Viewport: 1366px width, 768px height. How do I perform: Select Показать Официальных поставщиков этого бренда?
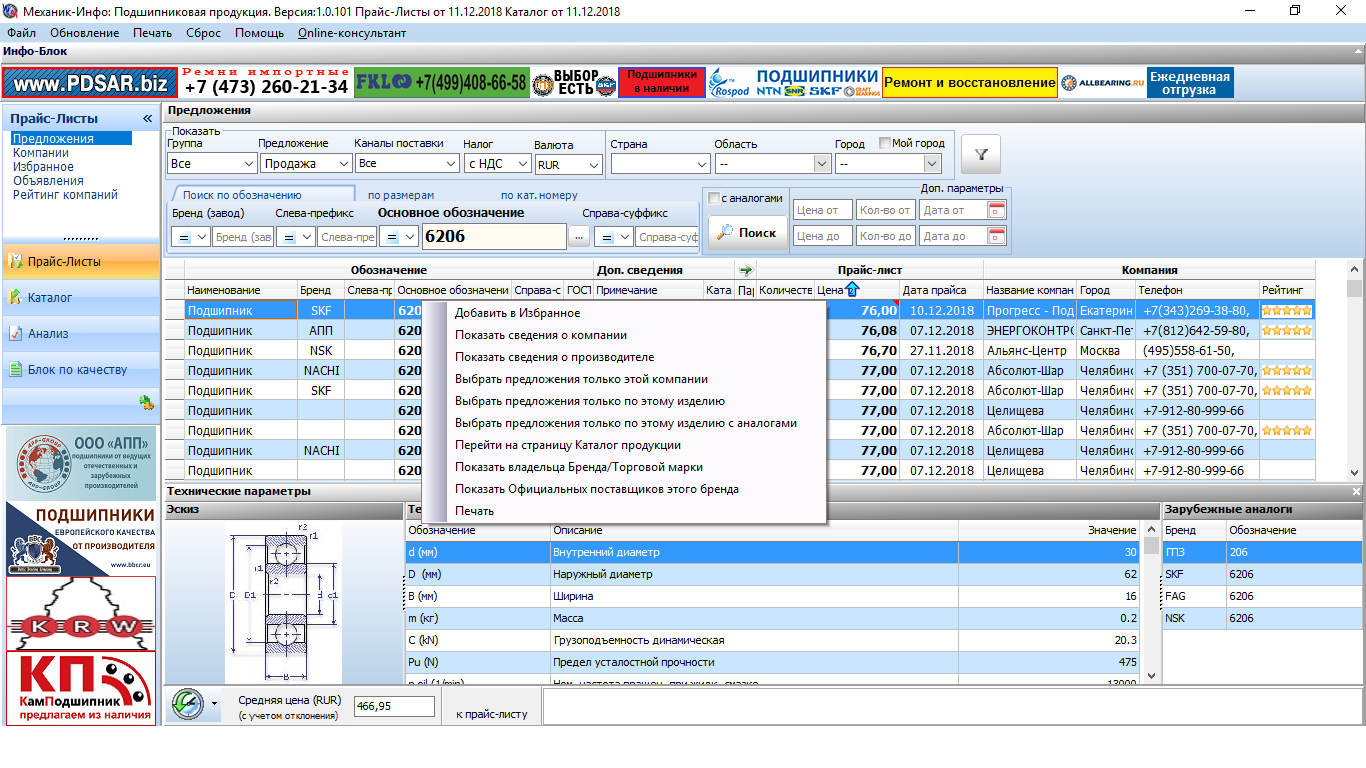coord(597,489)
